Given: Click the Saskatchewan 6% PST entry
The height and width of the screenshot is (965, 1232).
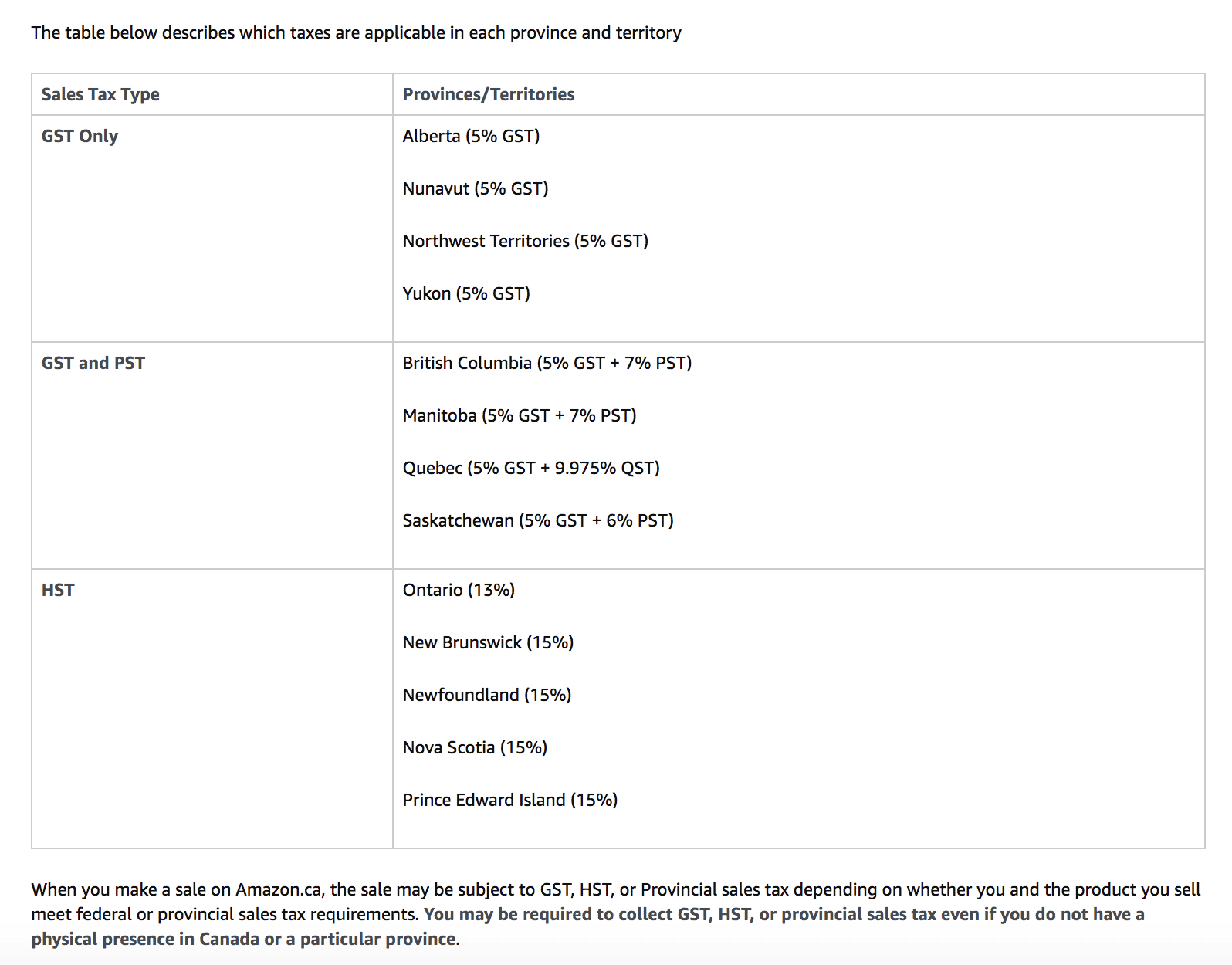Looking at the screenshot, I should click(538, 520).
